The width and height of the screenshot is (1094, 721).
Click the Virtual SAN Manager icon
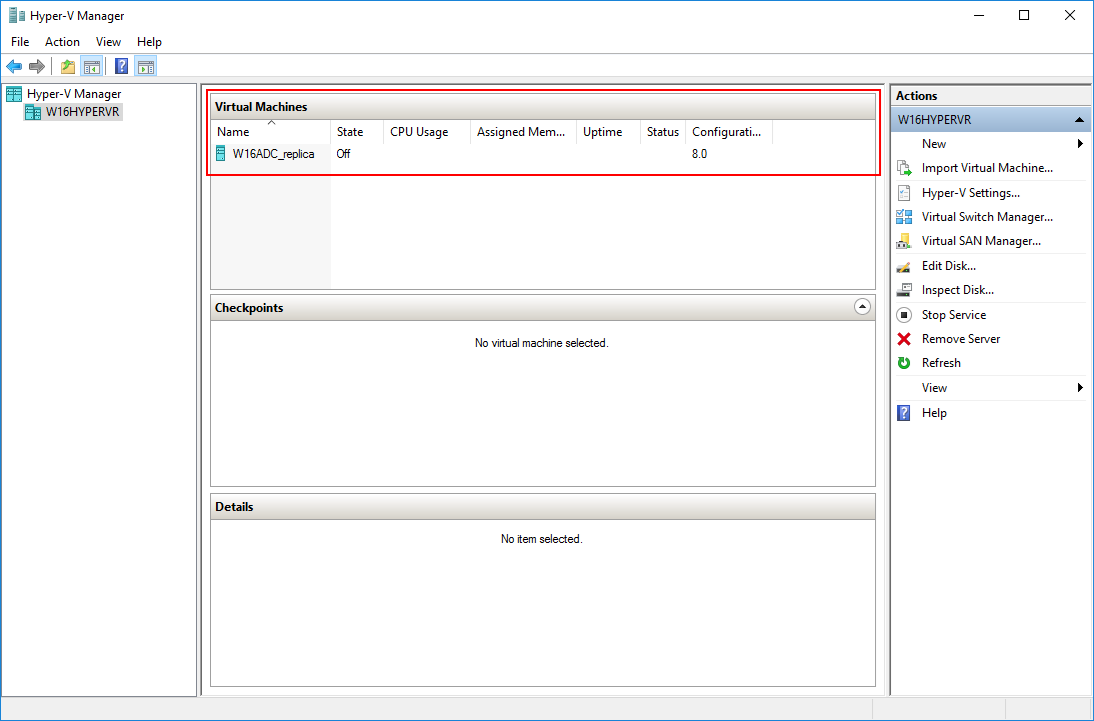(x=904, y=241)
